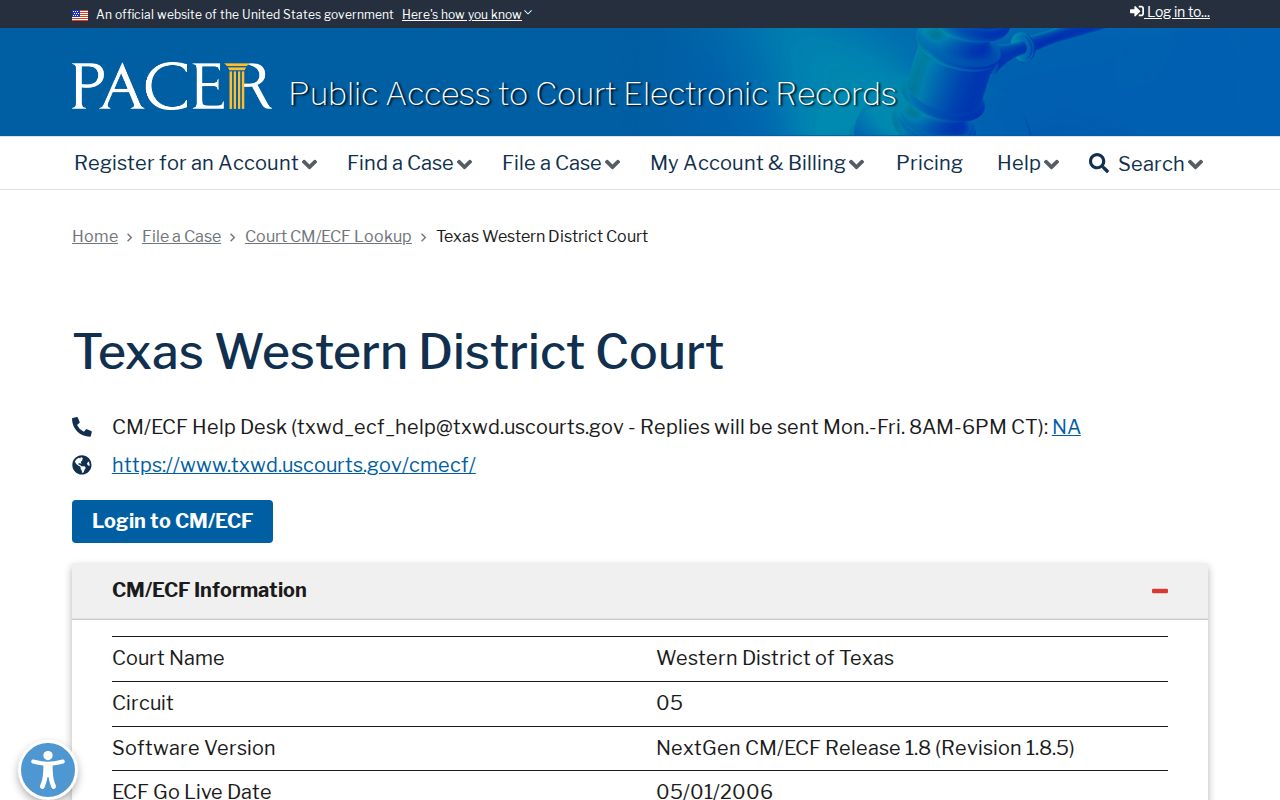Click the phone icon beside Help Desk
Viewport: 1280px width, 800px height.
(x=82, y=427)
